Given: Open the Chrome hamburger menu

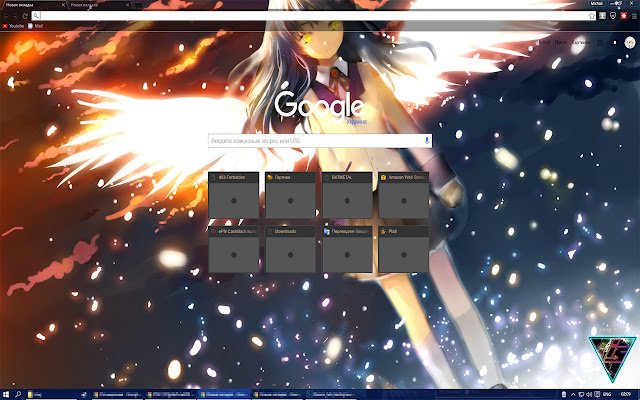Looking at the screenshot, I should pyautogui.click(x=634, y=16).
